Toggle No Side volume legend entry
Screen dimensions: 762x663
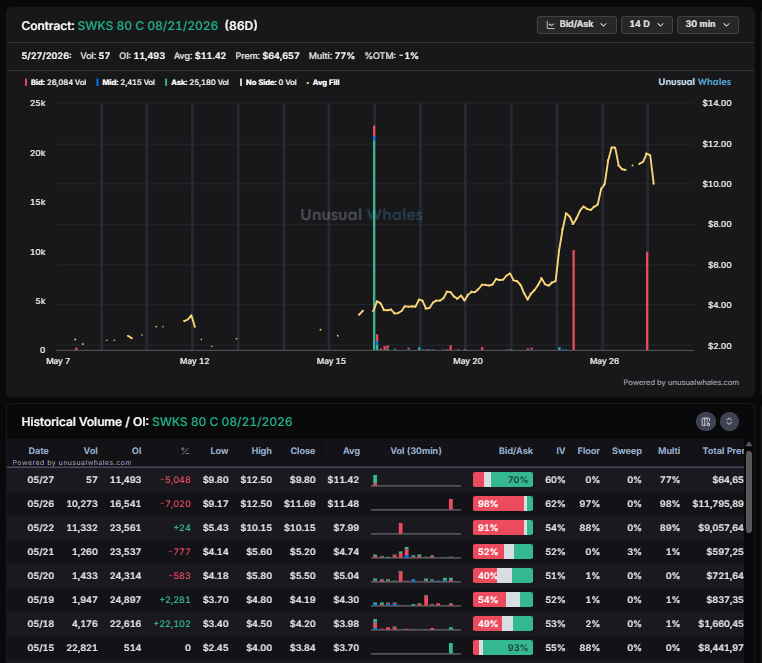click(268, 83)
